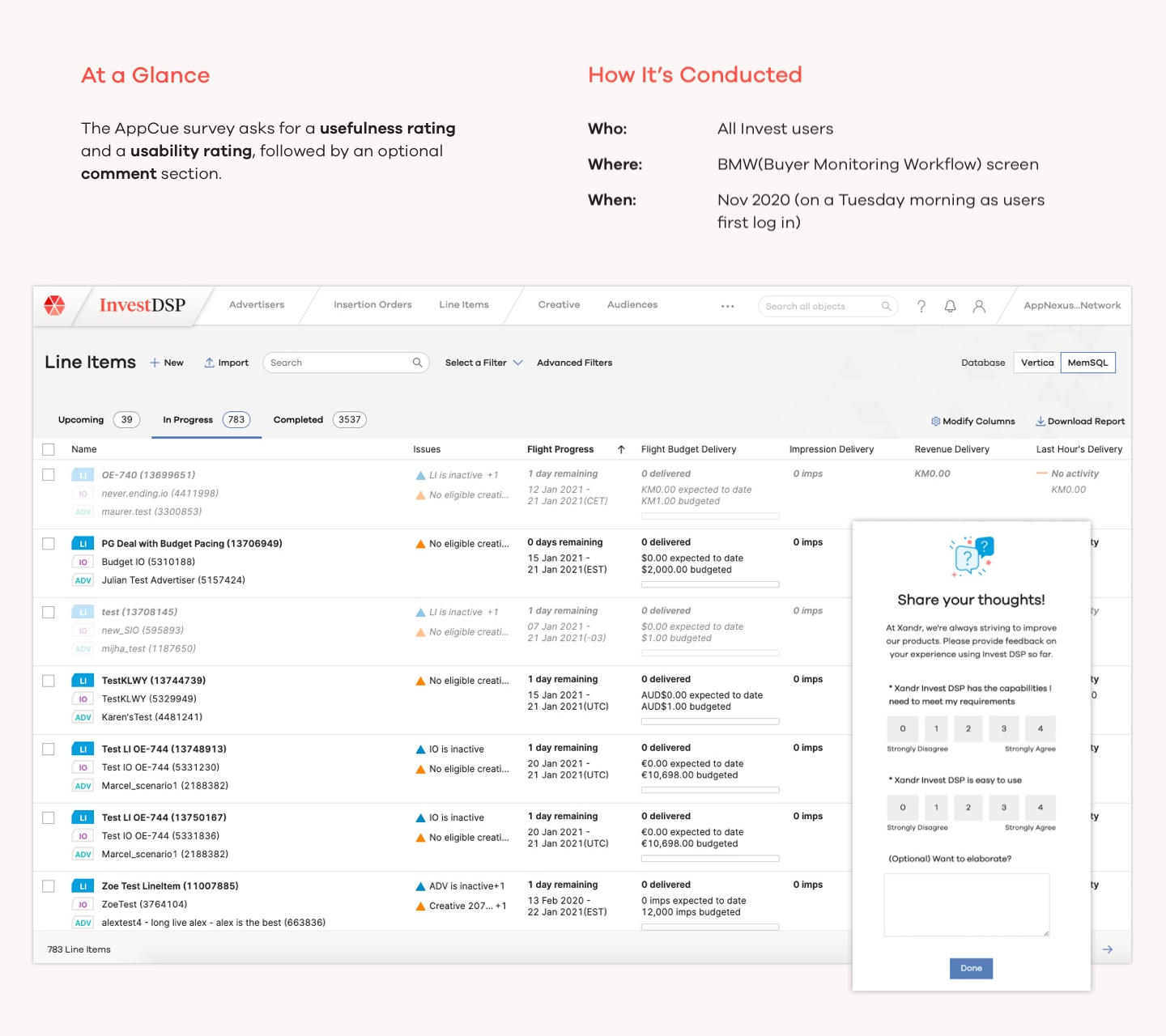The width and height of the screenshot is (1166, 1036).
Task: Rate ease of use as 4
Action: [1040, 807]
